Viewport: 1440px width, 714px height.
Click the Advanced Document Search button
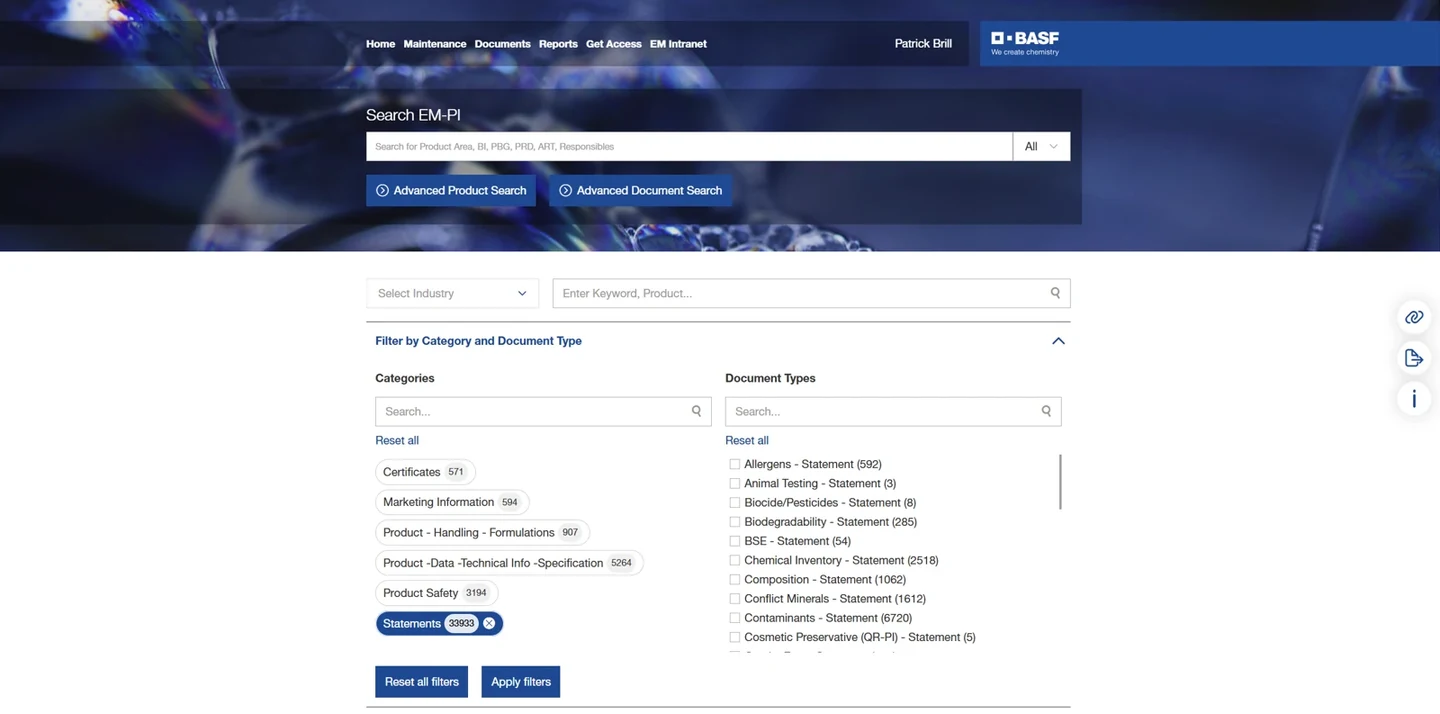(x=640, y=190)
